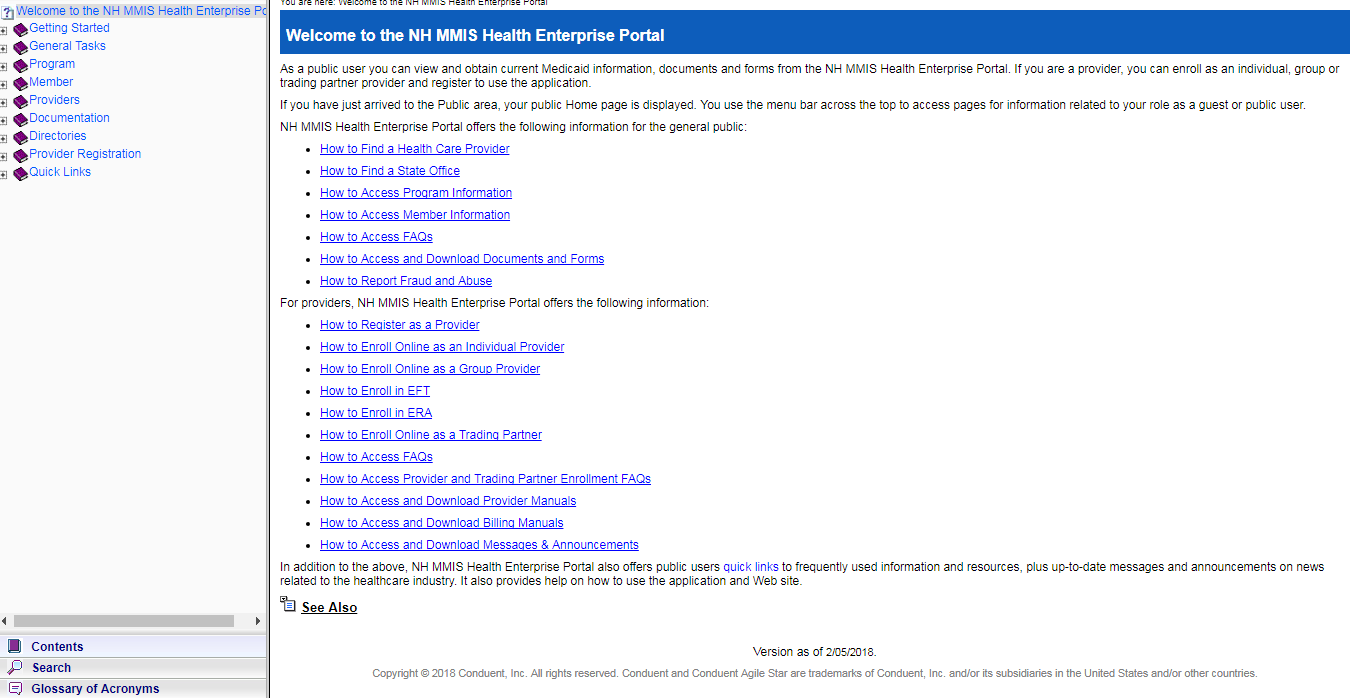
Task: Open How to Access Member Information link
Action: (x=415, y=215)
